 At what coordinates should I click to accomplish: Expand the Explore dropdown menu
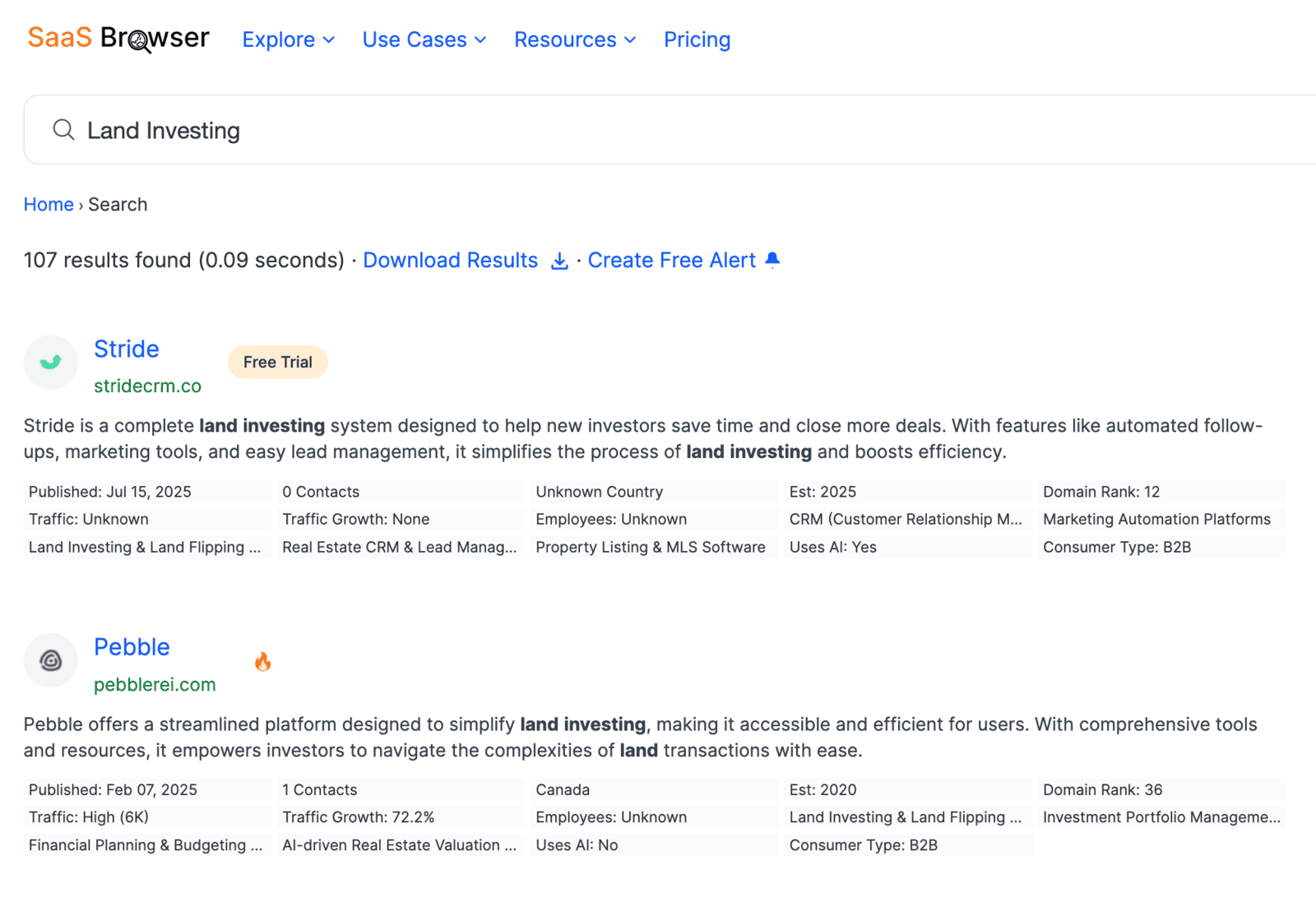(x=288, y=39)
